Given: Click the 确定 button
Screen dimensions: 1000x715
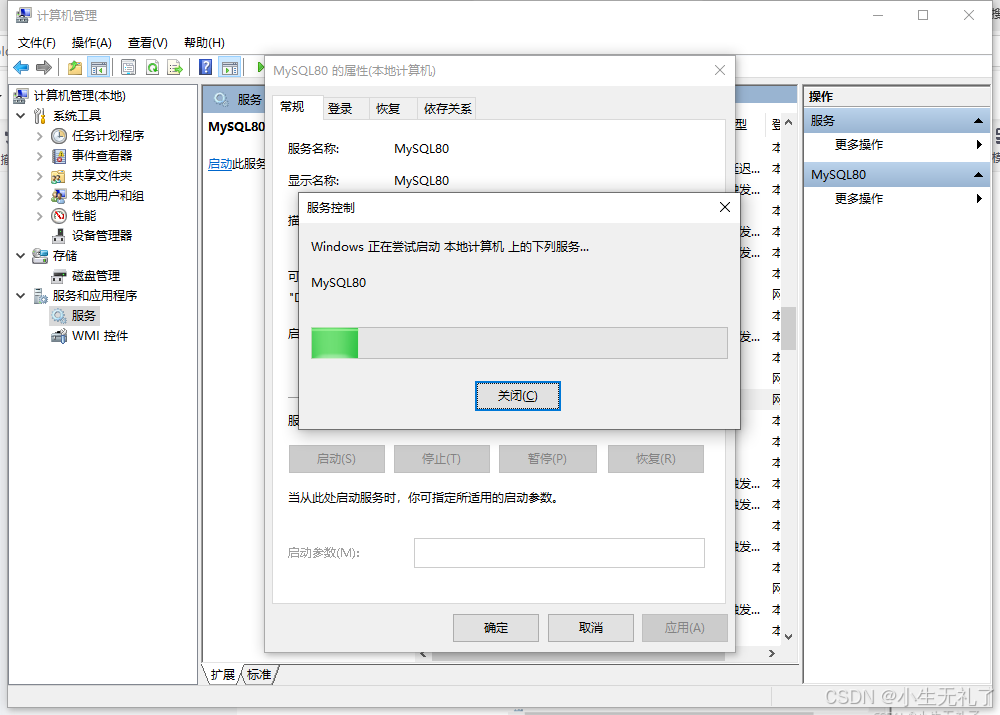Looking at the screenshot, I should [496, 628].
